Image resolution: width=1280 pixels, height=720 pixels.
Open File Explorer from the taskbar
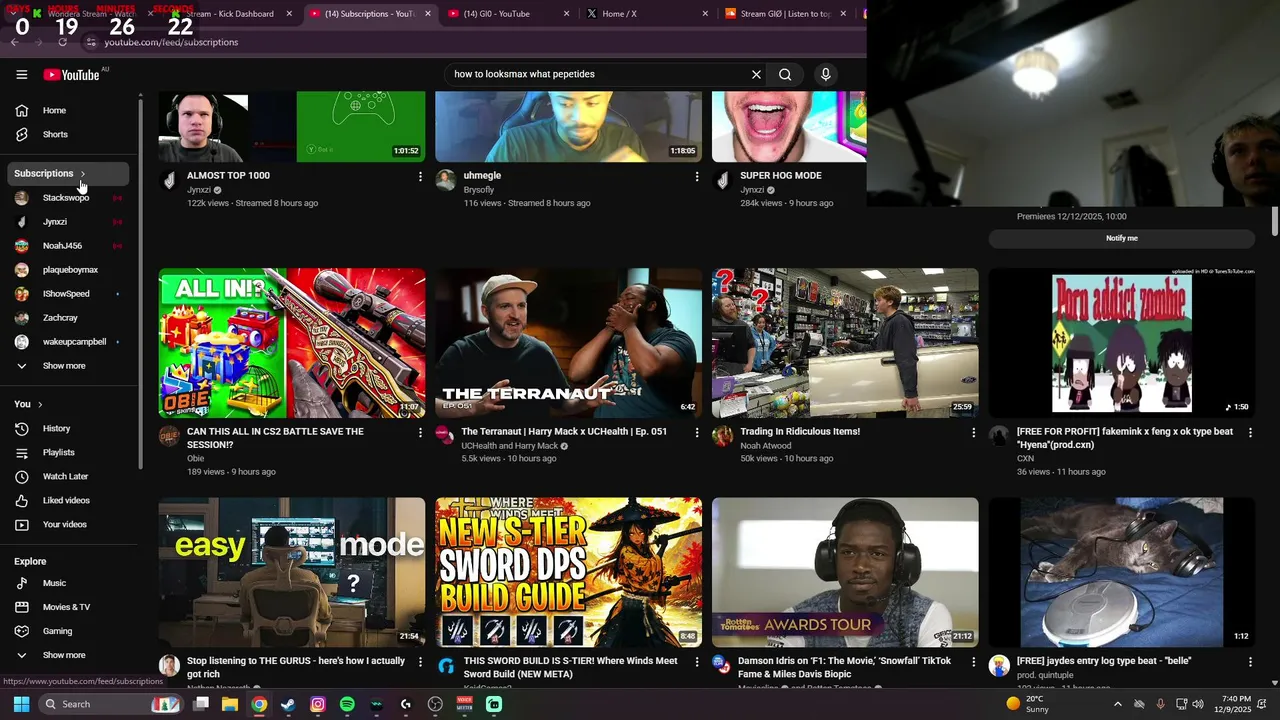point(230,704)
